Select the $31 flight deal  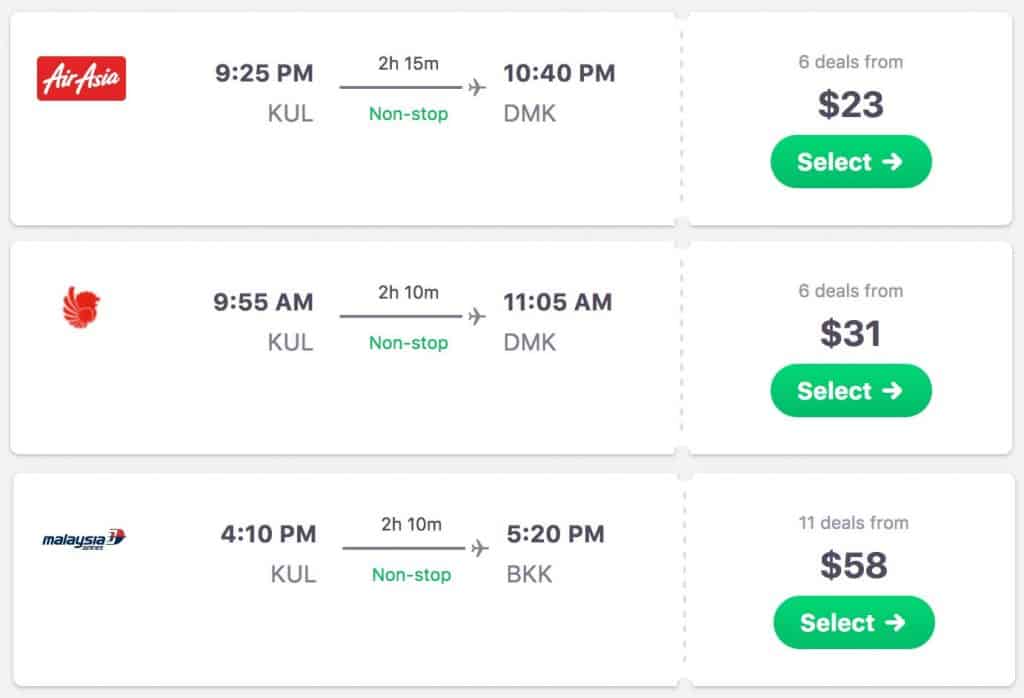click(x=850, y=391)
